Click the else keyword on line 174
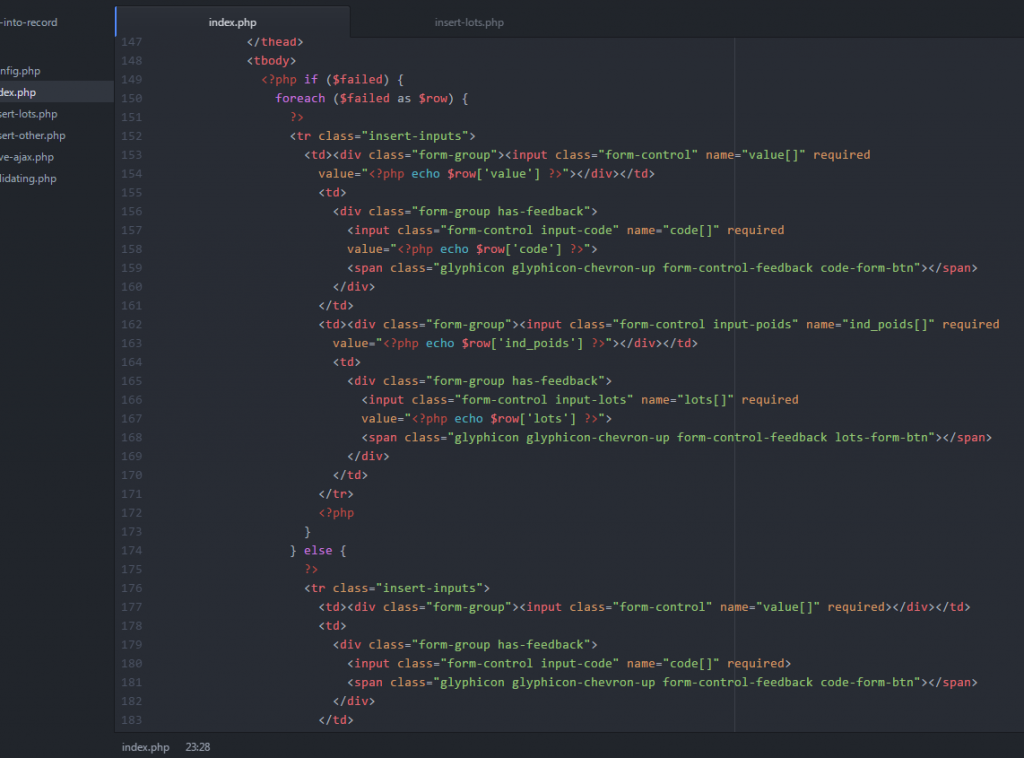This screenshot has width=1024, height=758. [x=318, y=549]
